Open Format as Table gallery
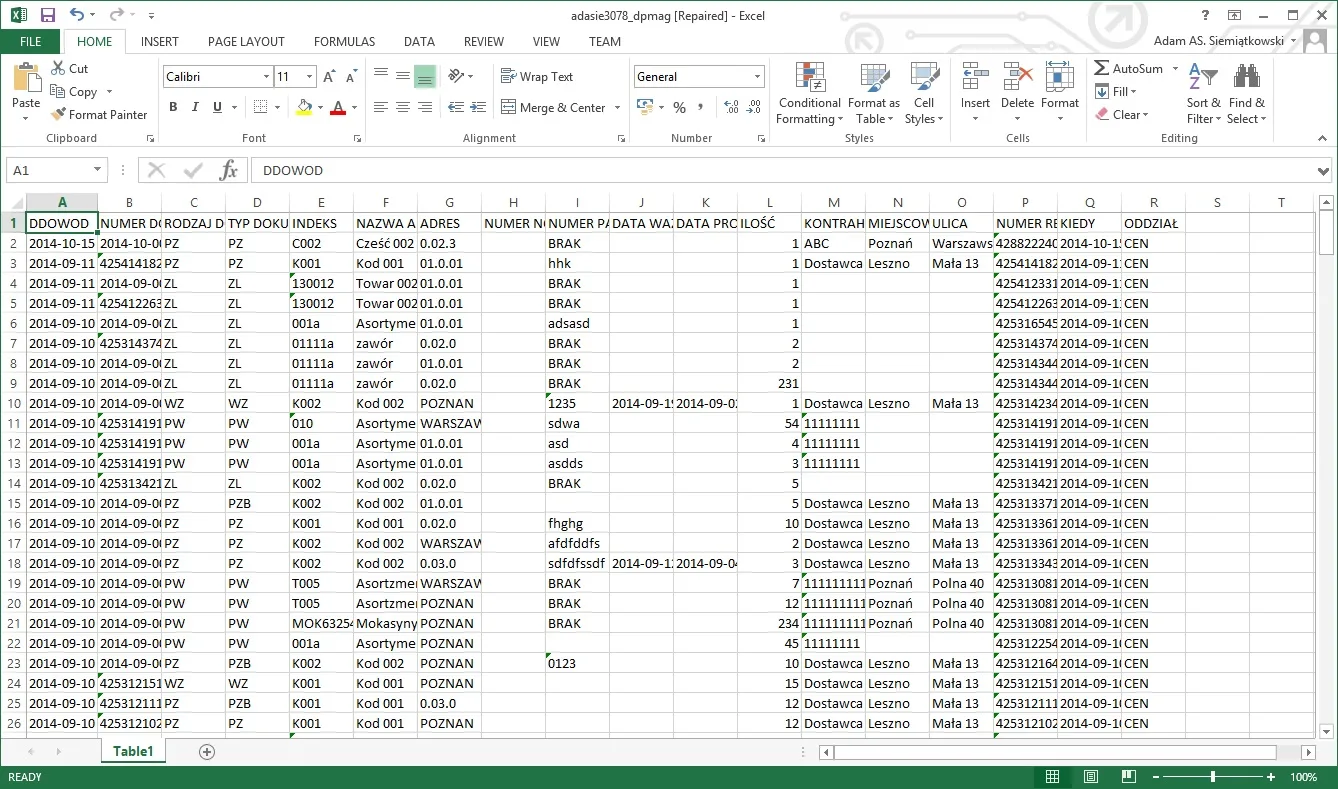The height and width of the screenshot is (789, 1338). point(873,93)
